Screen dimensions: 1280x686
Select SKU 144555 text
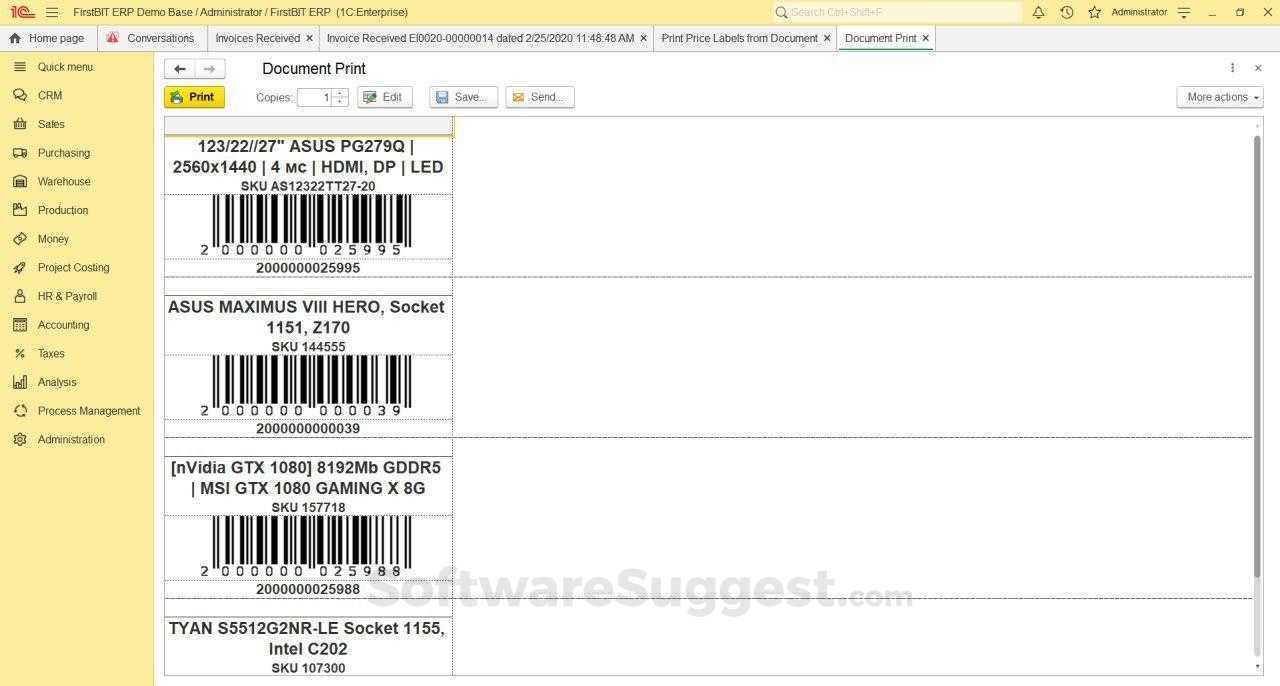[308, 347]
